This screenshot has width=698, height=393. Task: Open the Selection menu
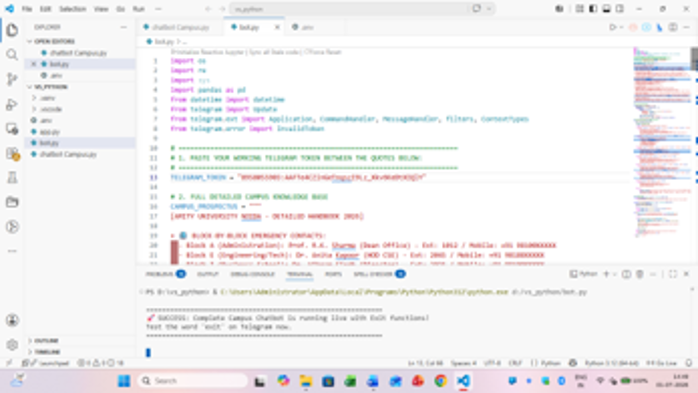73,8
